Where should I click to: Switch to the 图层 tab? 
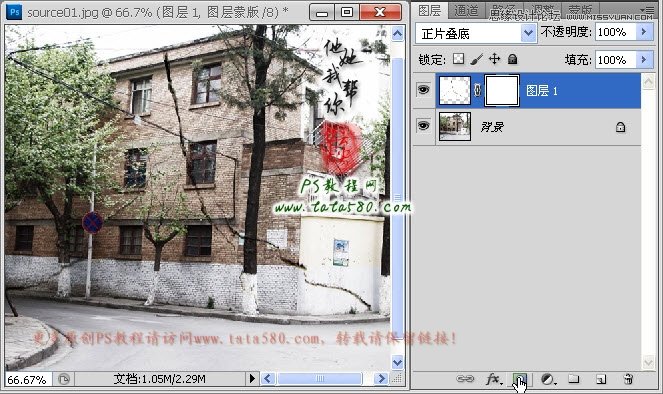[x=430, y=10]
